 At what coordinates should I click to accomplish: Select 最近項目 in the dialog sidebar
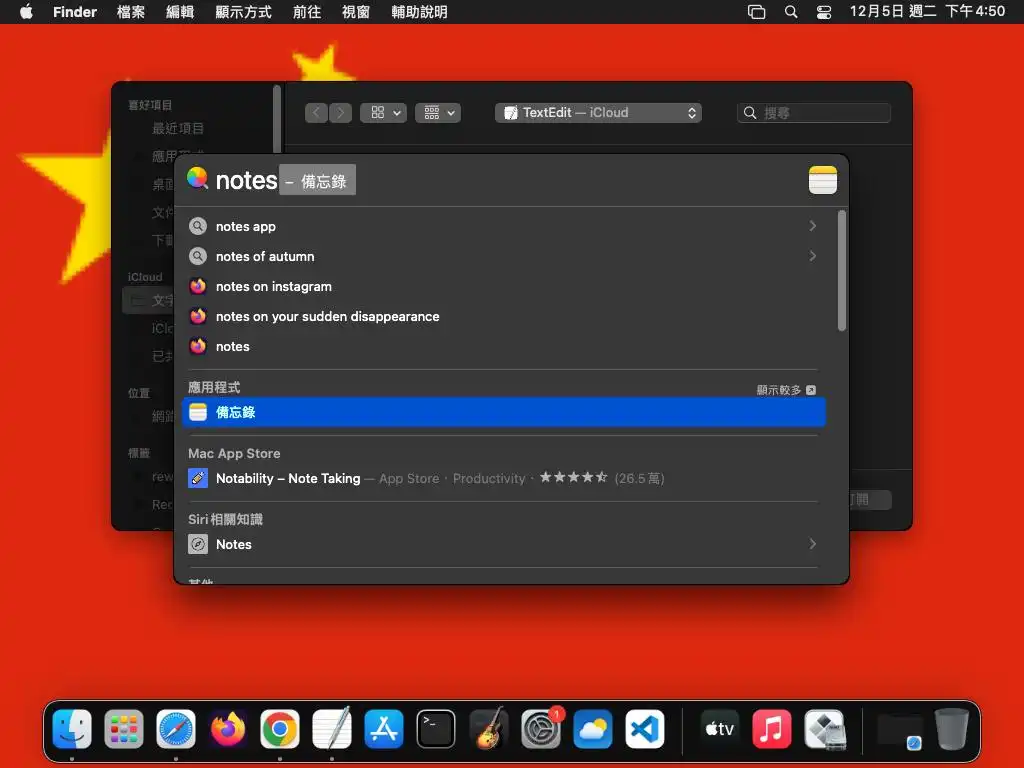coord(178,128)
